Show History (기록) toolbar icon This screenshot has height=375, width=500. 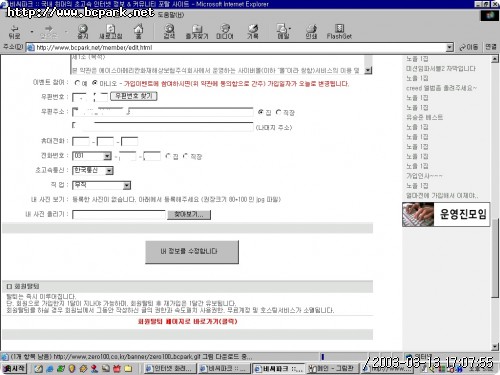[253, 32]
